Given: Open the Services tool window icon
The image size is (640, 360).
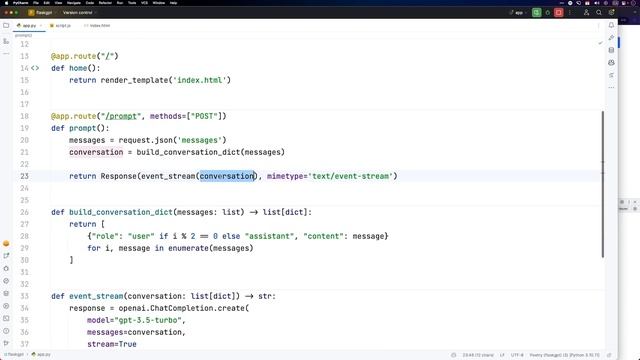Looking at the screenshot, I should point(6,306).
